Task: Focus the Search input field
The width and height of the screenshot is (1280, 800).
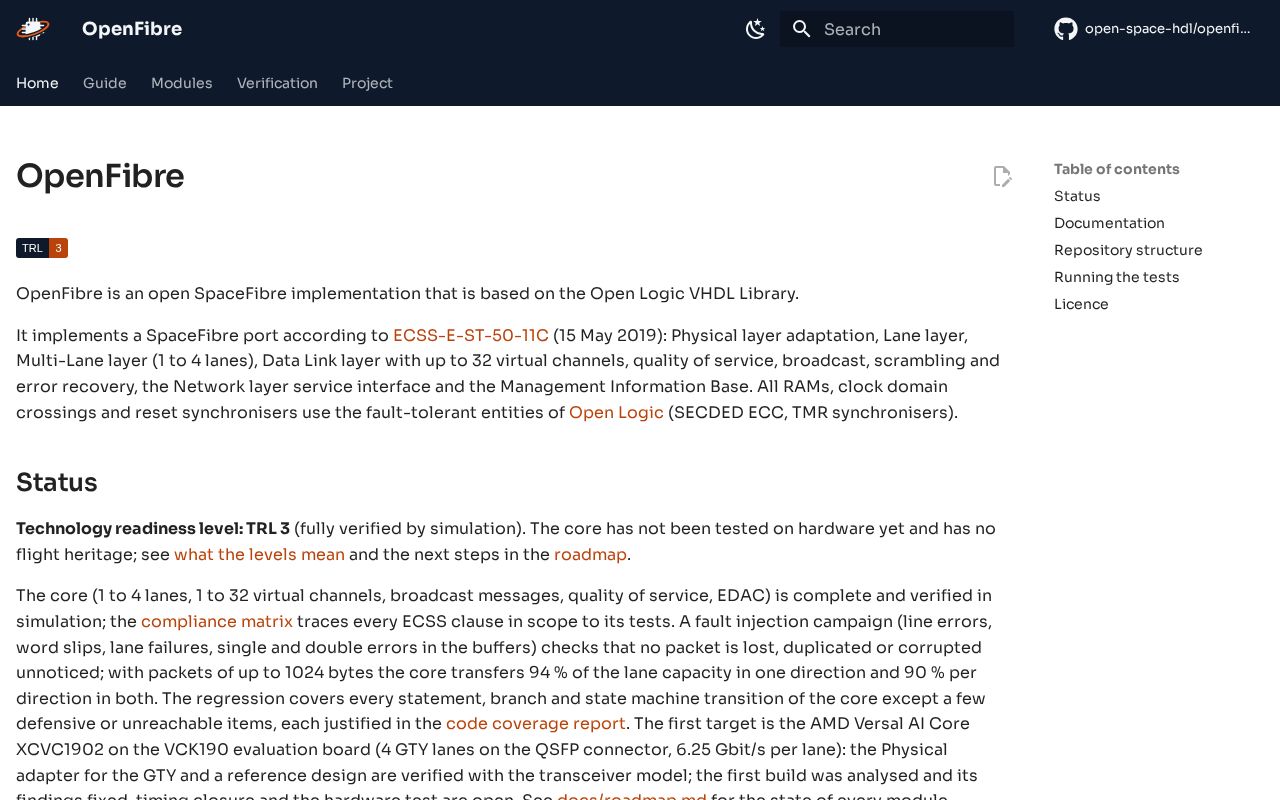Action: (x=897, y=29)
